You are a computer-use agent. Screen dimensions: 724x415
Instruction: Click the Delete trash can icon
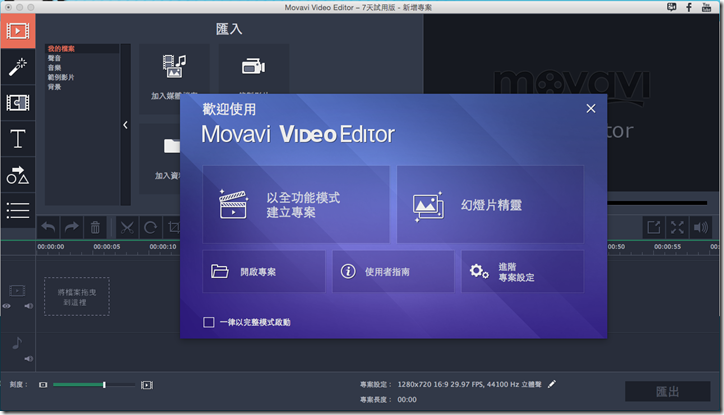coord(95,227)
